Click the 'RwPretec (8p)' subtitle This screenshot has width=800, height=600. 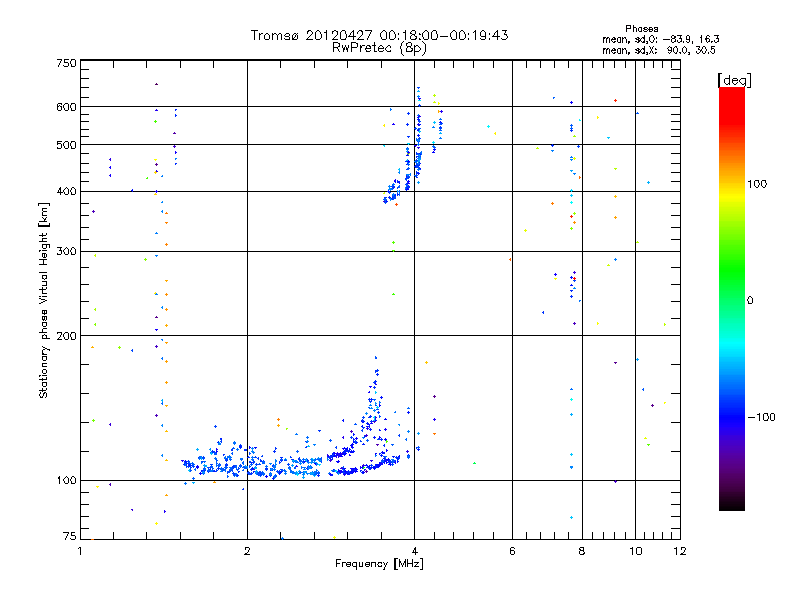pos(379,48)
